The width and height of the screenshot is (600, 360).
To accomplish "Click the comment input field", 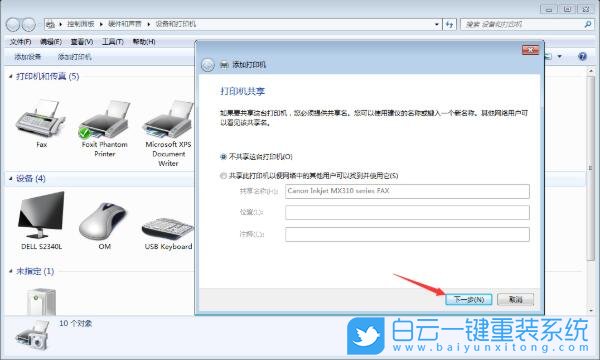I will click(x=407, y=235).
